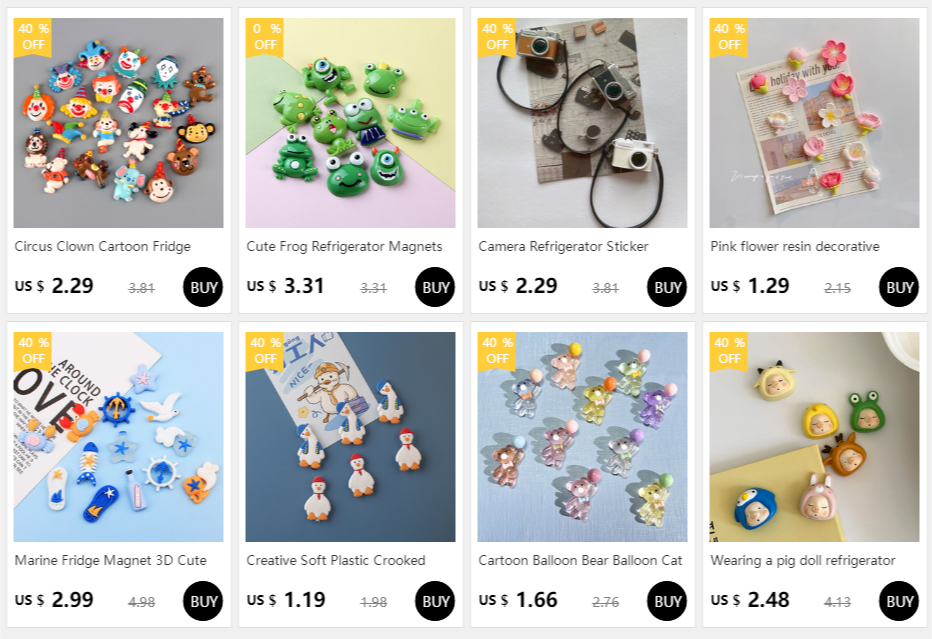The height and width of the screenshot is (639, 932).
Task: Click BUY for Cute Frog Refrigerator Magnets
Action: point(434,287)
